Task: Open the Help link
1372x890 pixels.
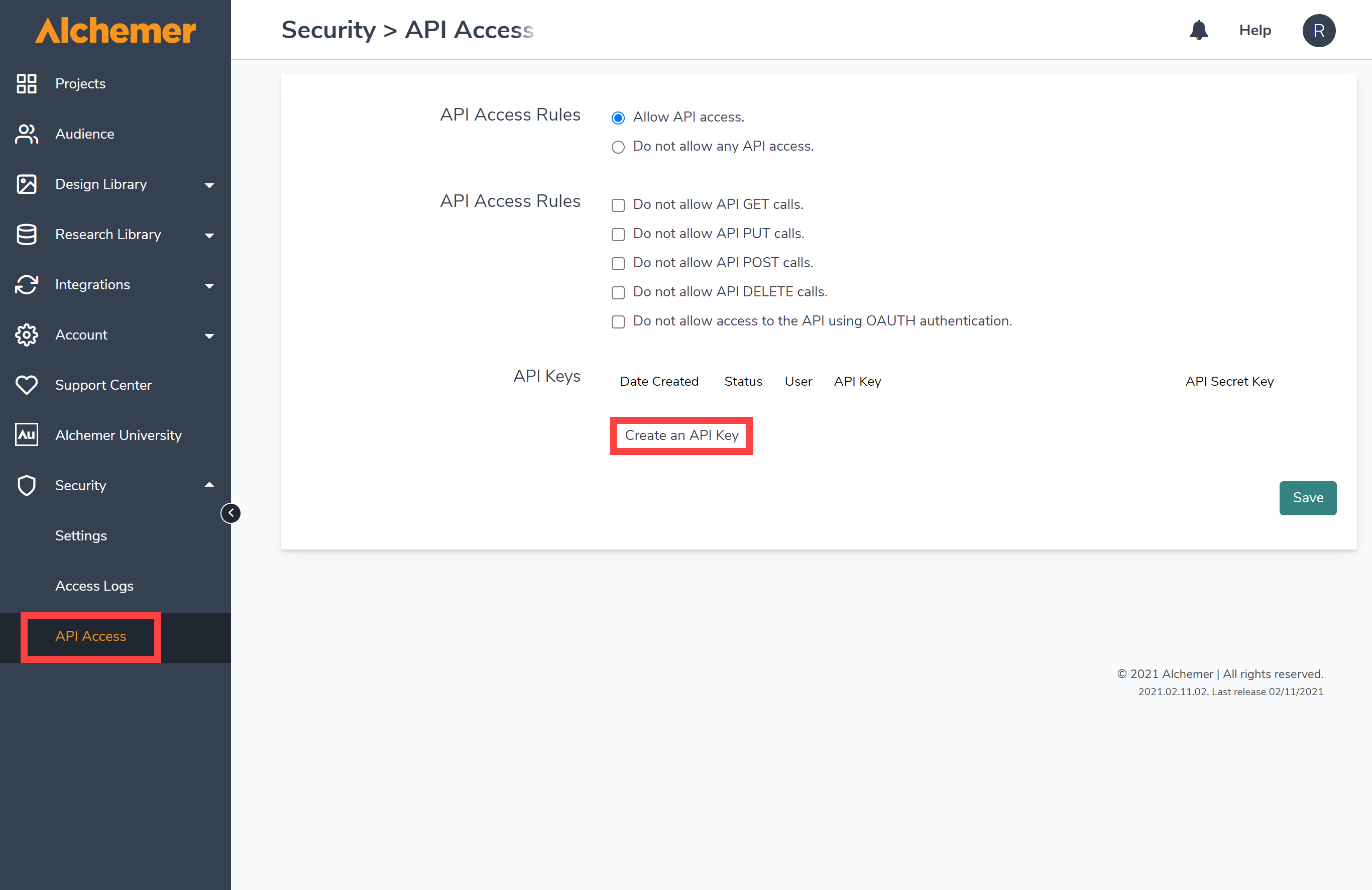Action: coord(1255,30)
